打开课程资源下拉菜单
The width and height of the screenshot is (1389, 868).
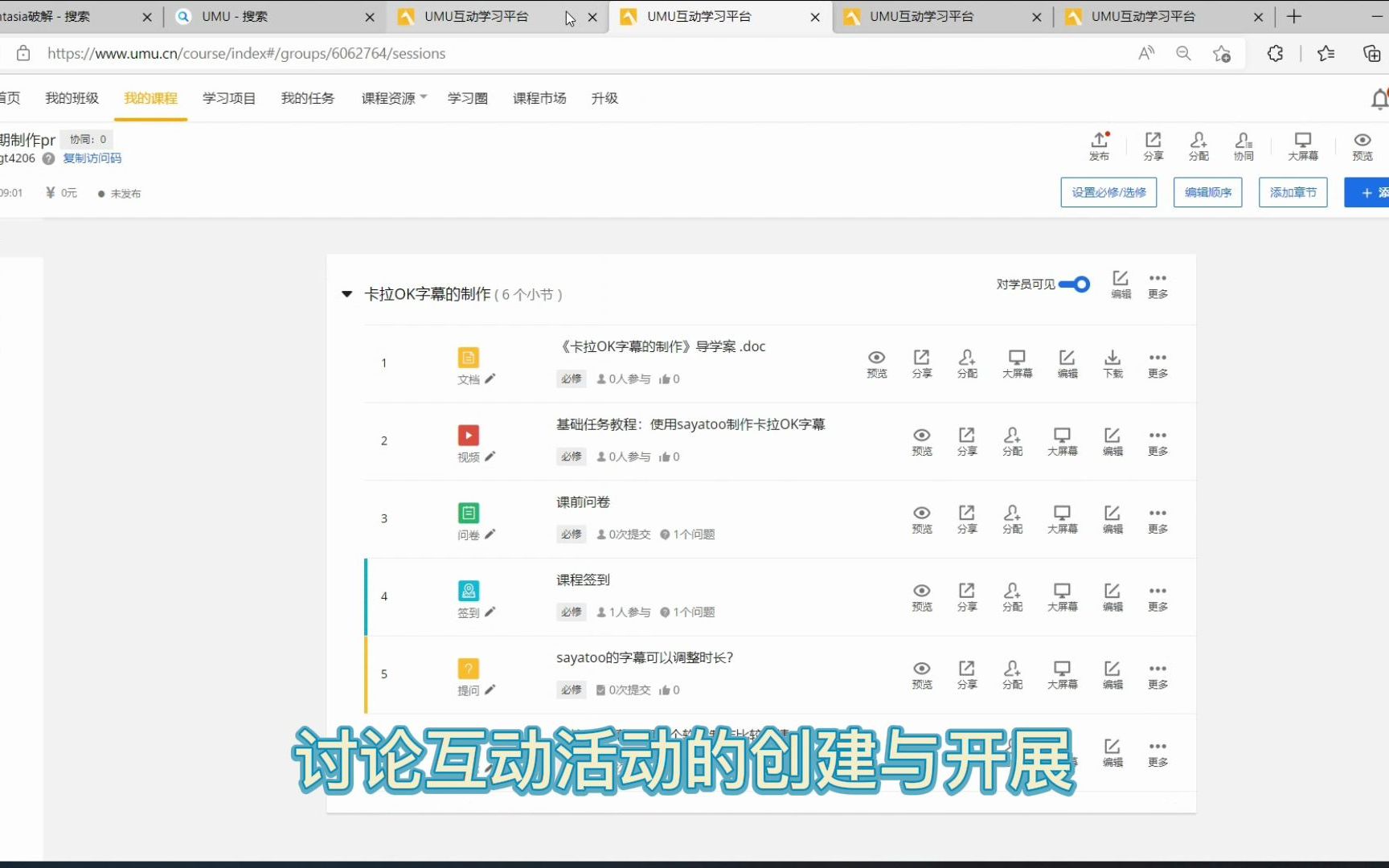pyautogui.click(x=393, y=98)
